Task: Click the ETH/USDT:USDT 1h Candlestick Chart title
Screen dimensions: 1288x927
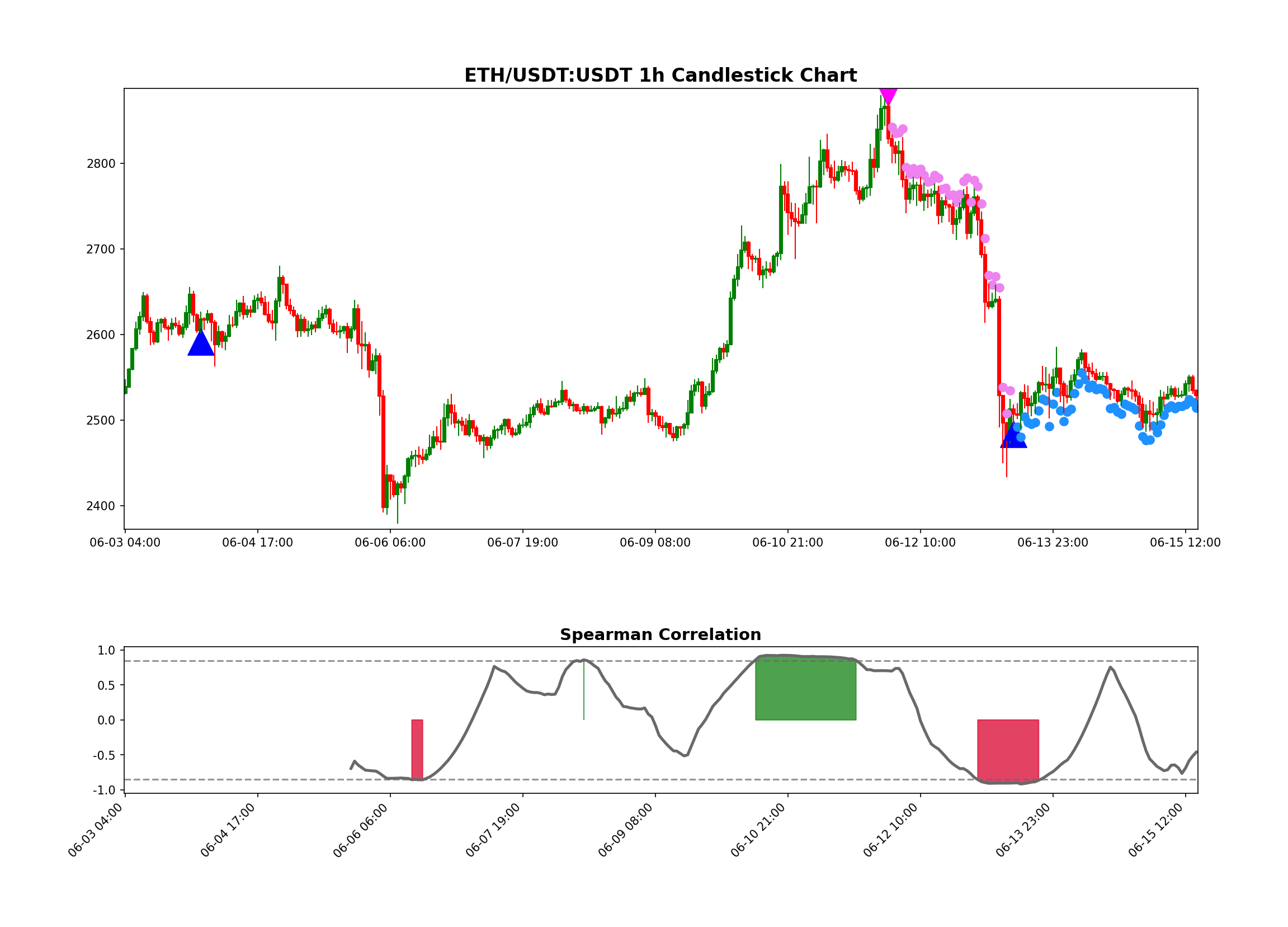Action: click(660, 76)
